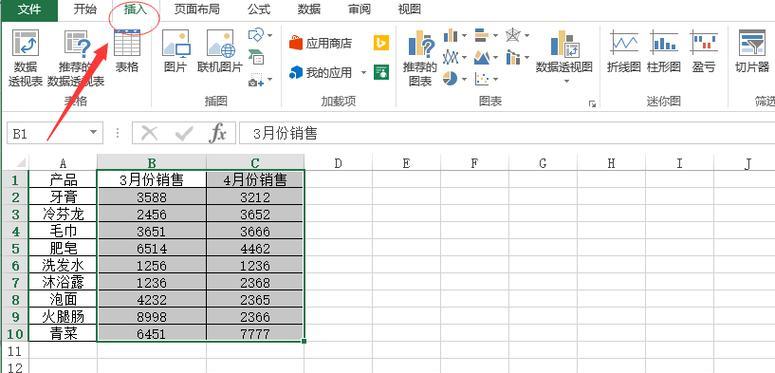Click the Column chart icon in Charts group
The image size is (775, 373).
click(450, 35)
